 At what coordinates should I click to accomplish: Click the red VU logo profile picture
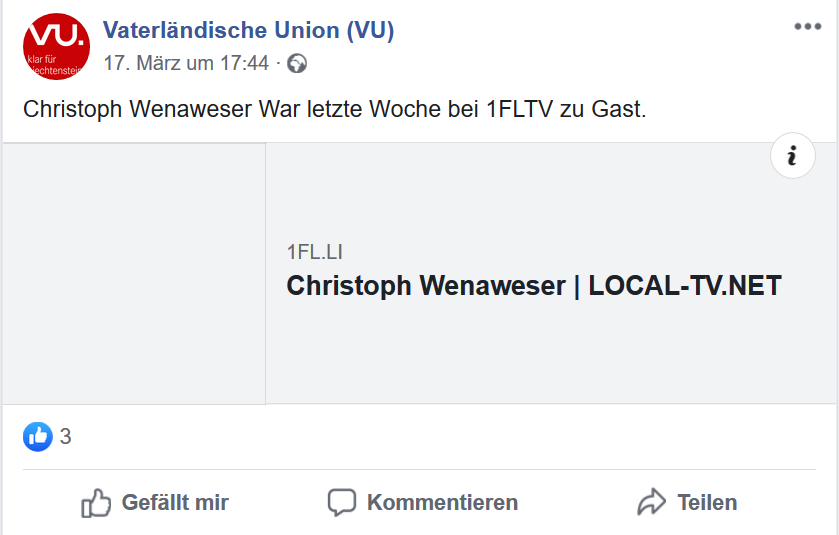[57, 46]
